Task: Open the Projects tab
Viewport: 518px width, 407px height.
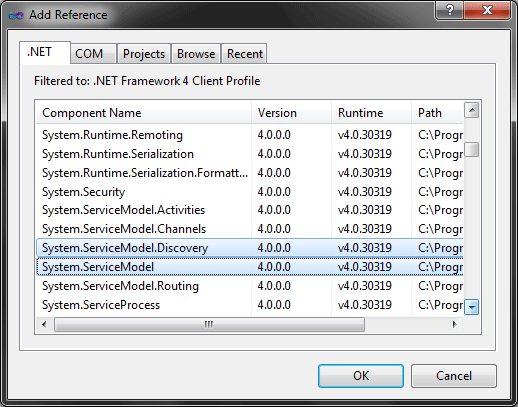Action: pyautogui.click(x=144, y=54)
